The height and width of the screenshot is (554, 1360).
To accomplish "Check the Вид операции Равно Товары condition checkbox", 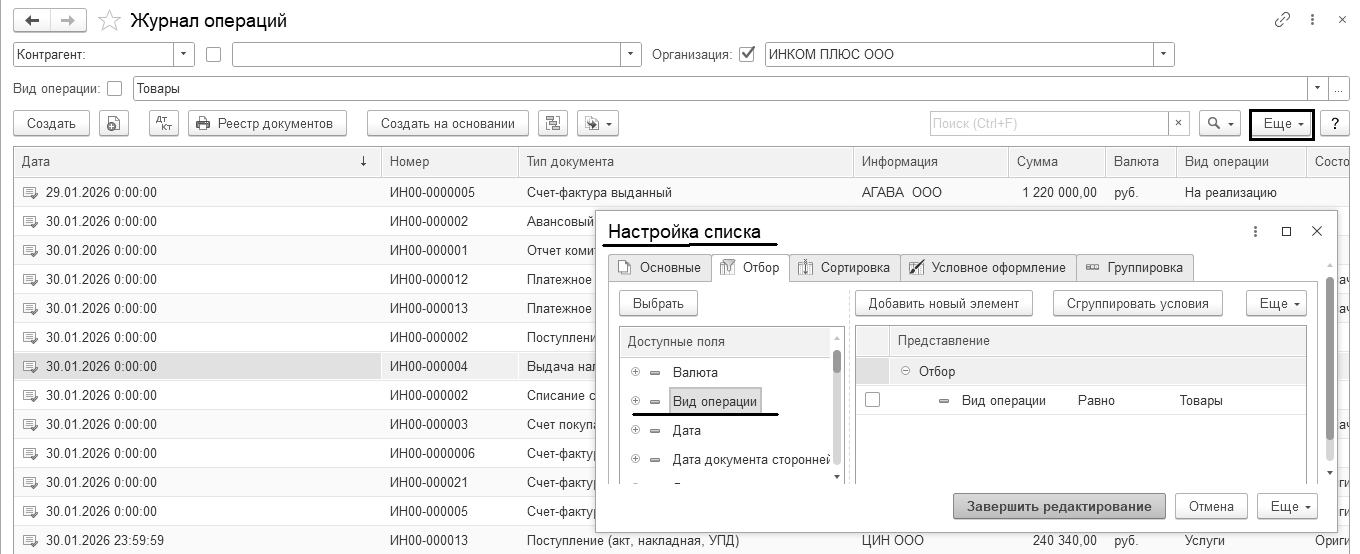I will tap(872, 400).
